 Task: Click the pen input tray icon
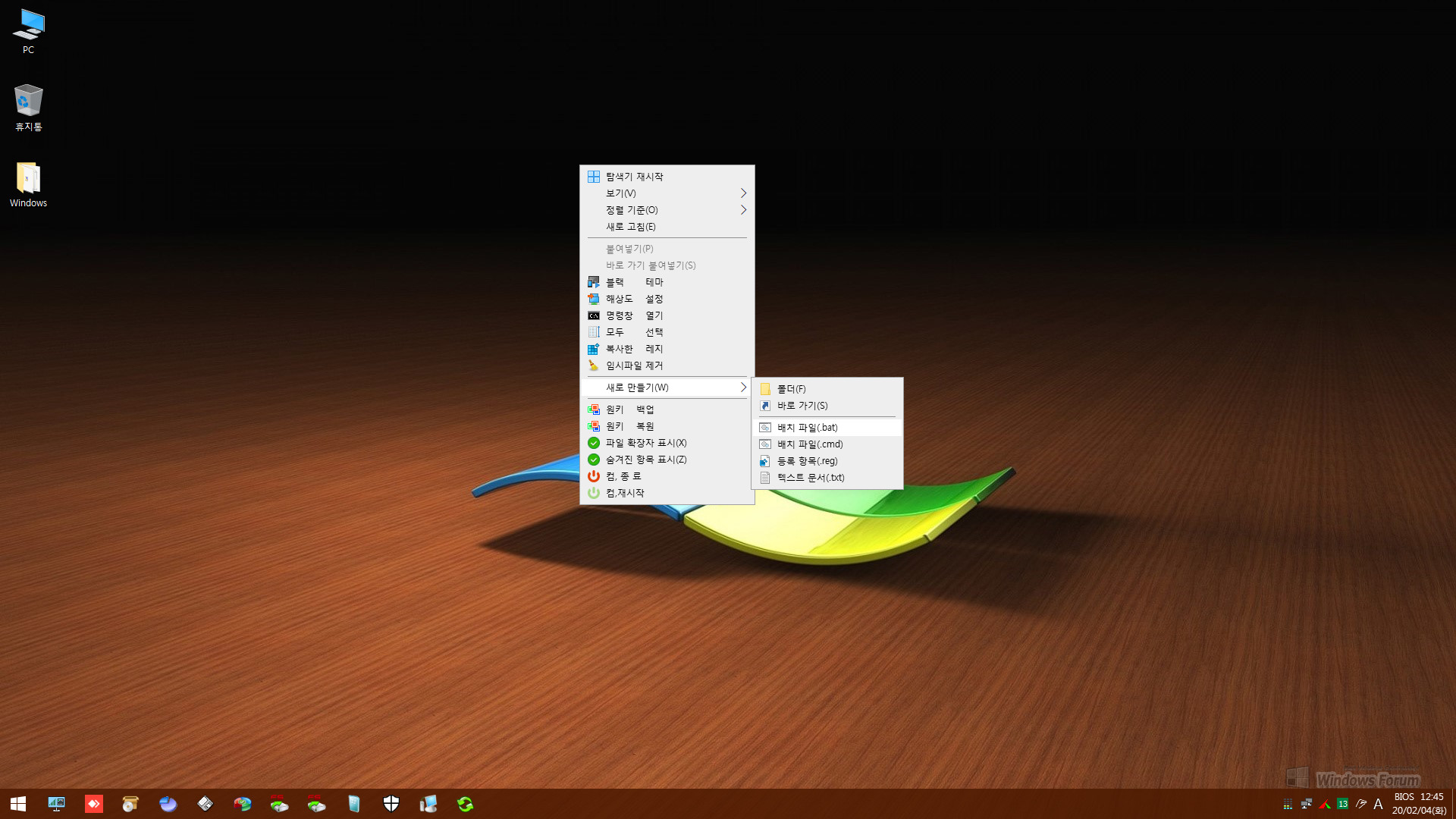tap(1361, 804)
